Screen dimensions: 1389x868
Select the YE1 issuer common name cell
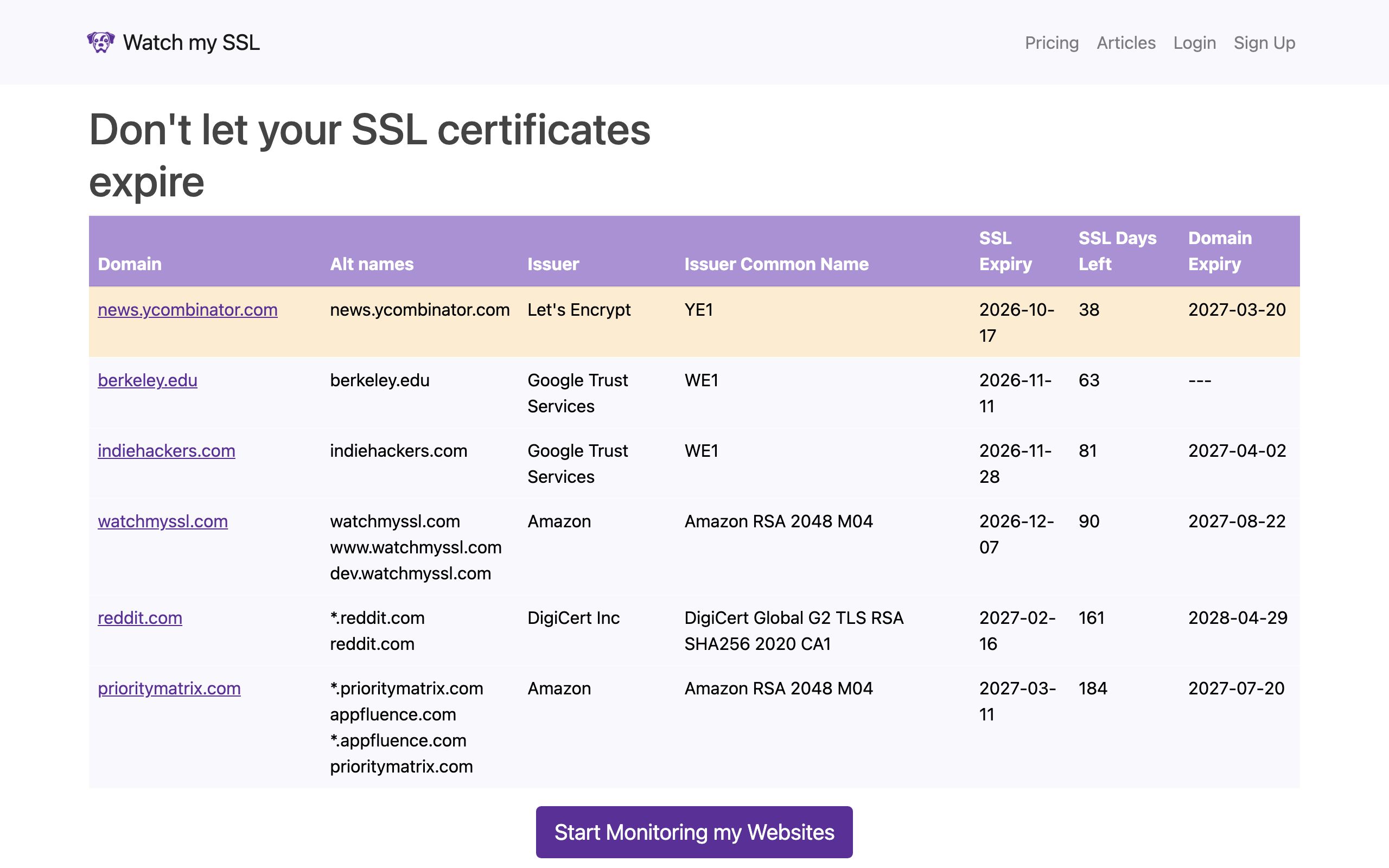pyautogui.click(x=698, y=309)
